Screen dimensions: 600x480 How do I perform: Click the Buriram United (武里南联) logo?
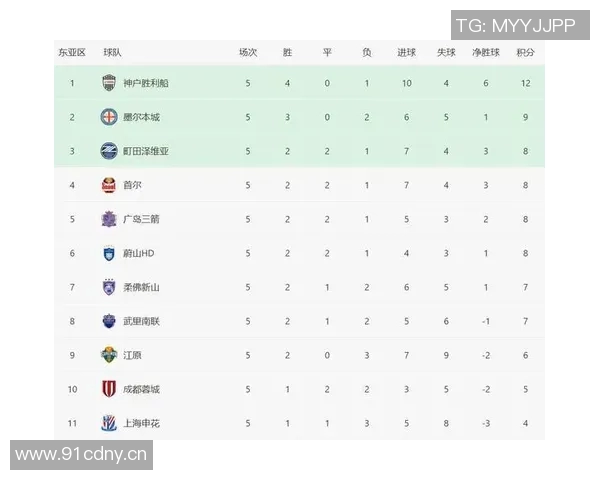[109, 321]
